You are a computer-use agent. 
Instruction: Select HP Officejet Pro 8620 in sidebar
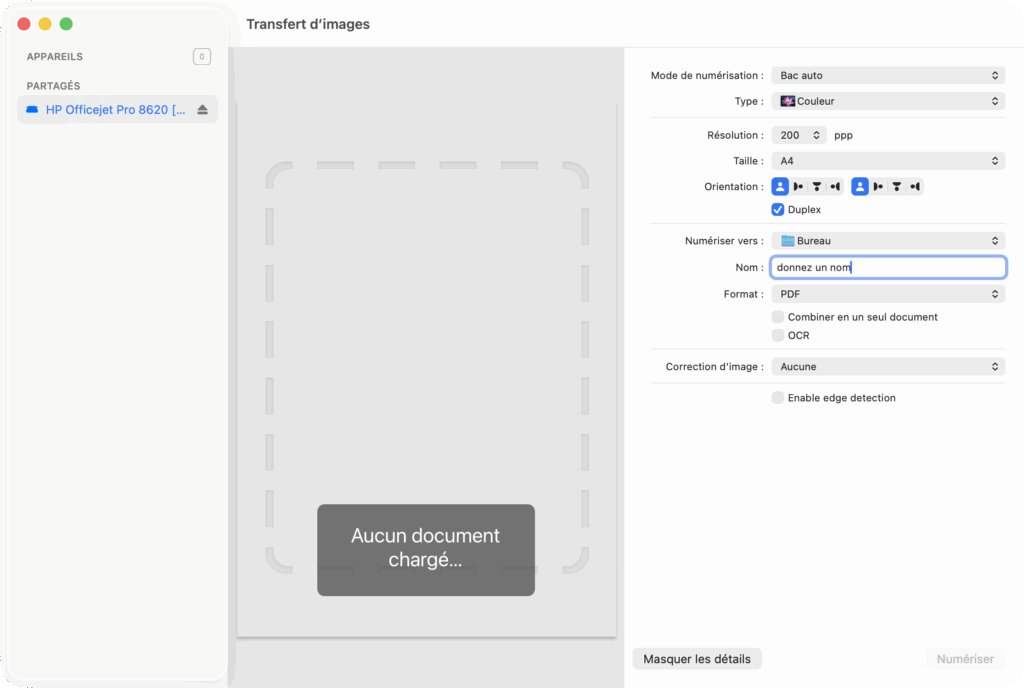click(115, 110)
